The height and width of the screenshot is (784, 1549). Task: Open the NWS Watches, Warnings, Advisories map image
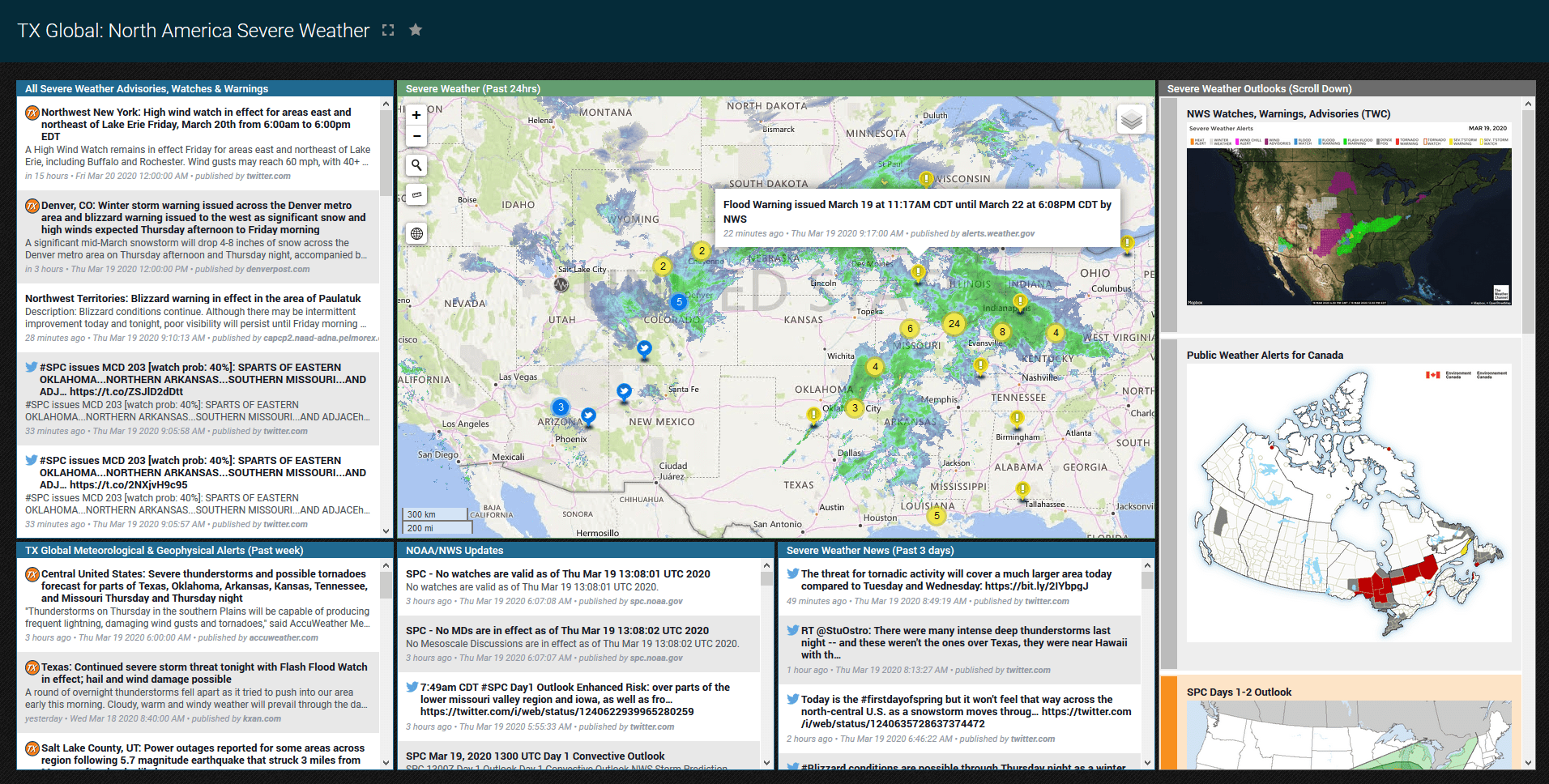pyautogui.click(x=1348, y=215)
